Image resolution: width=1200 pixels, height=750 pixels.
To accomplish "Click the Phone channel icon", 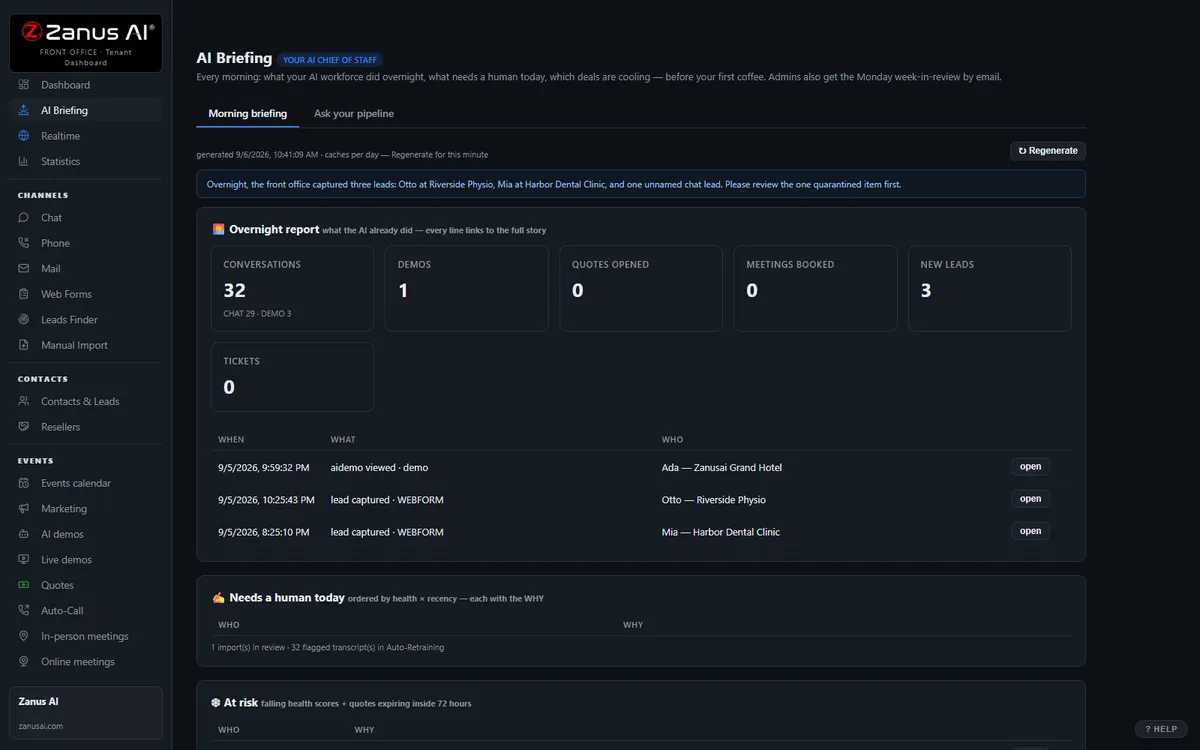I will [x=24, y=243].
